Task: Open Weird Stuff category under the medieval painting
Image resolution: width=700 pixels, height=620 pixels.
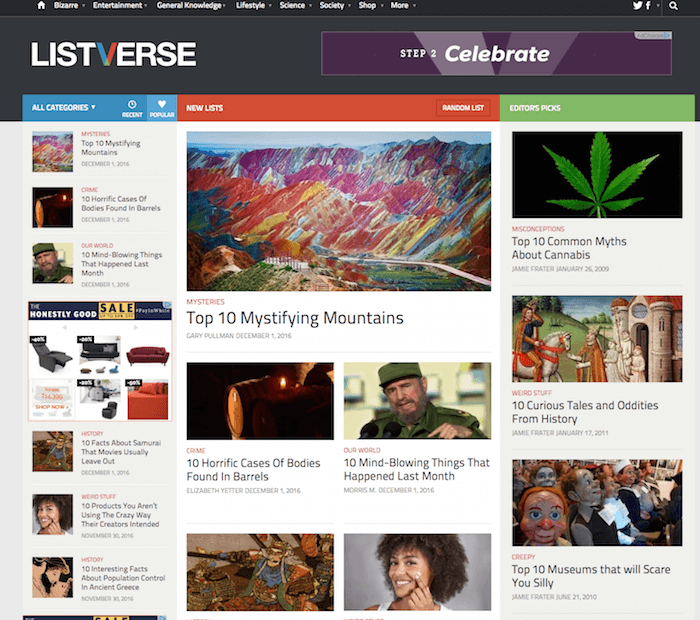Action: [532, 393]
